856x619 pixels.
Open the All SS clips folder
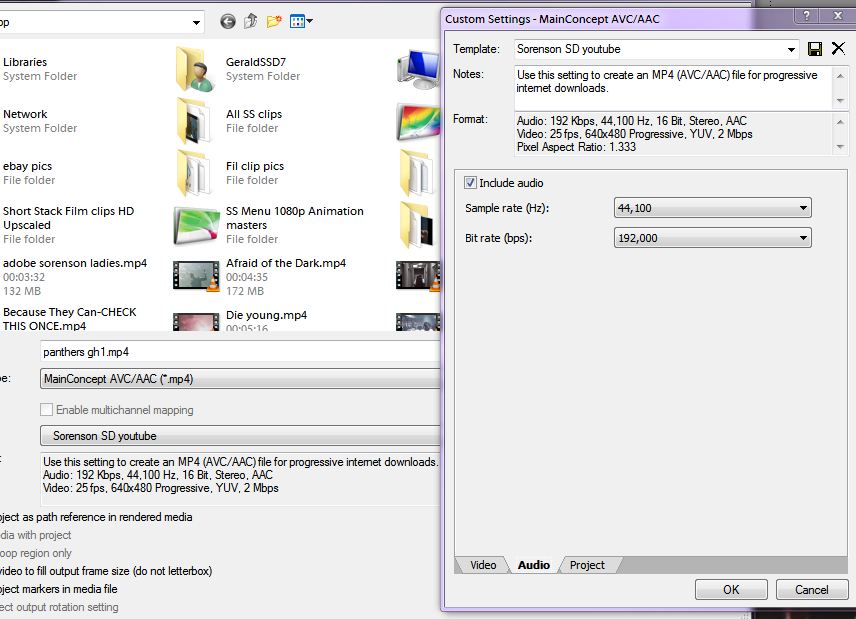coord(197,120)
